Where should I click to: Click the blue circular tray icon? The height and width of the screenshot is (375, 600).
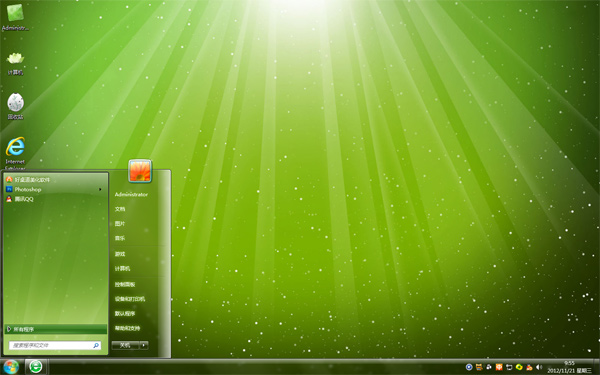[x=469, y=367]
